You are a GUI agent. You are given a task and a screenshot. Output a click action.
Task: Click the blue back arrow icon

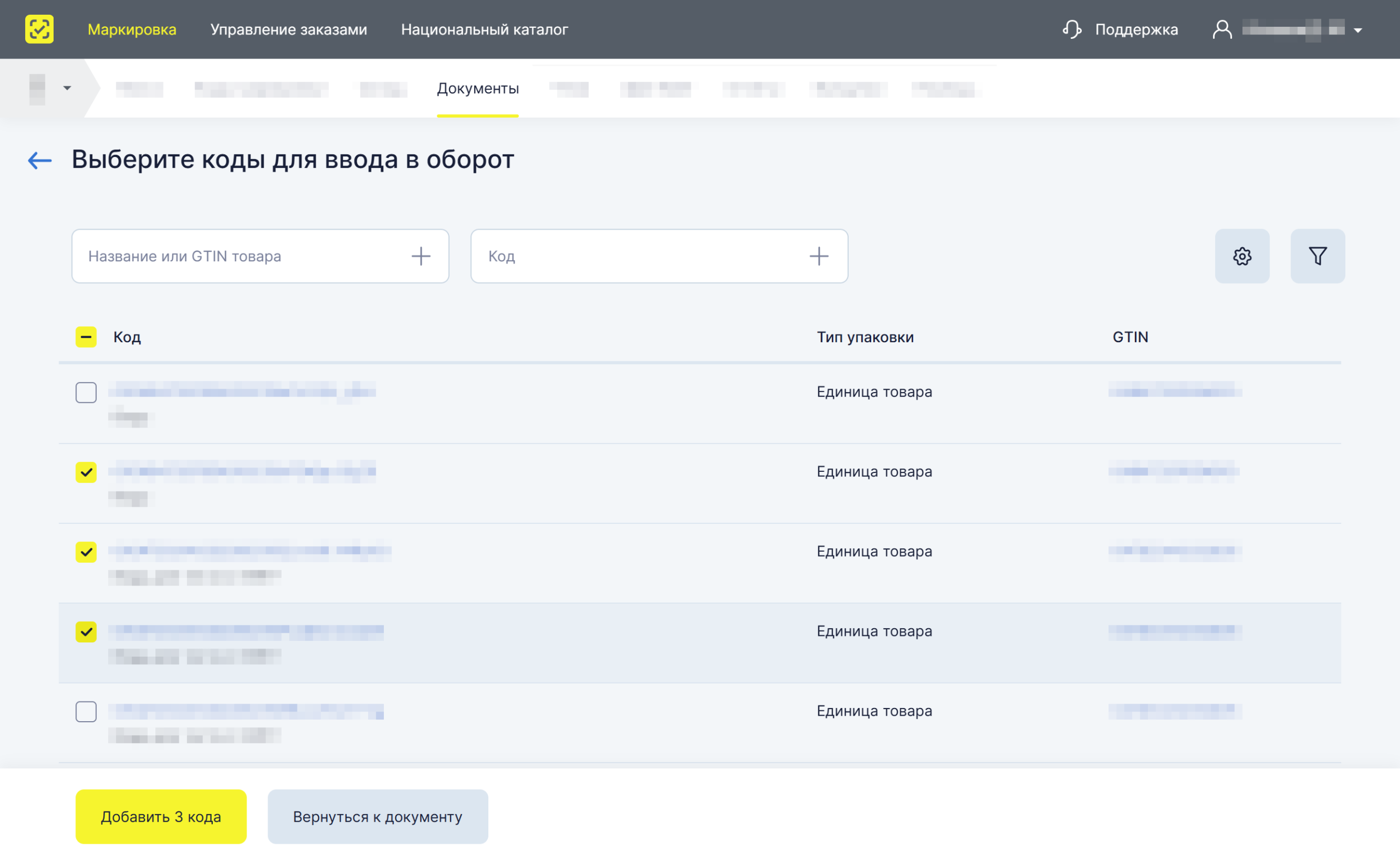[x=39, y=160]
